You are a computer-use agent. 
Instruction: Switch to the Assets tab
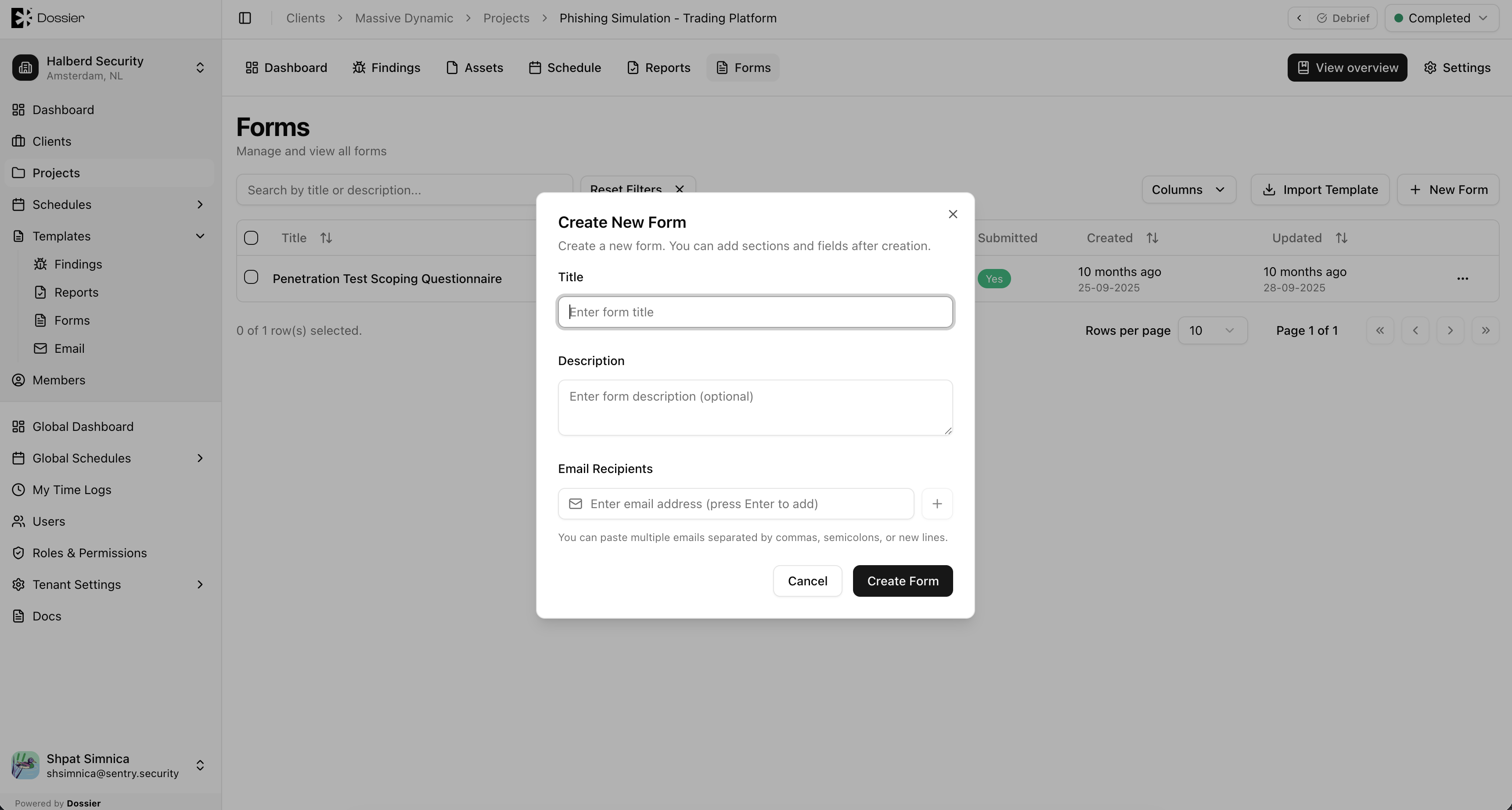(x=474, y=68)
